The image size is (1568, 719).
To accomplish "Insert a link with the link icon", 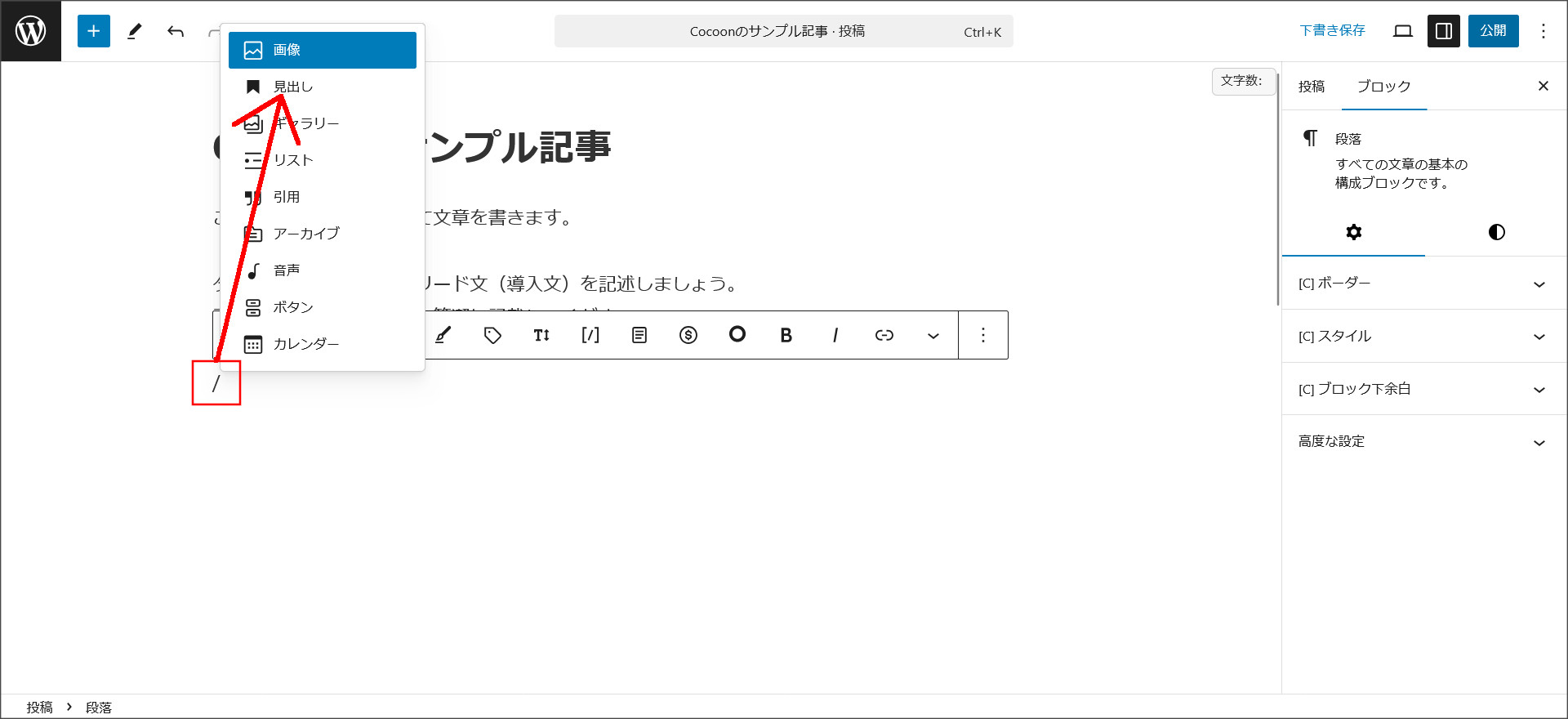I will [884, 335].
